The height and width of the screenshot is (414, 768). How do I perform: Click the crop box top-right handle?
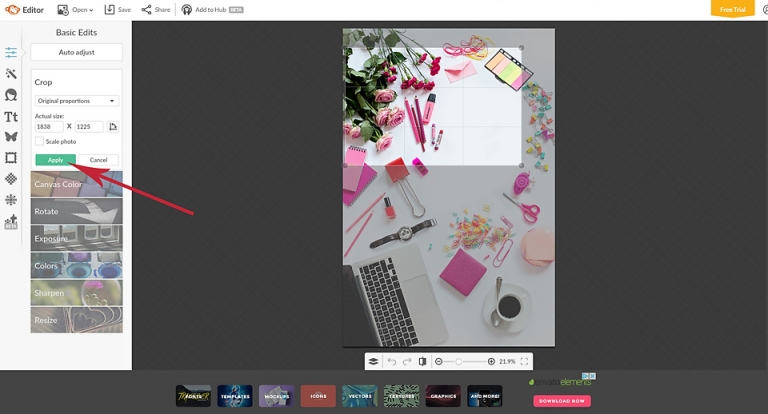point(522,48)
